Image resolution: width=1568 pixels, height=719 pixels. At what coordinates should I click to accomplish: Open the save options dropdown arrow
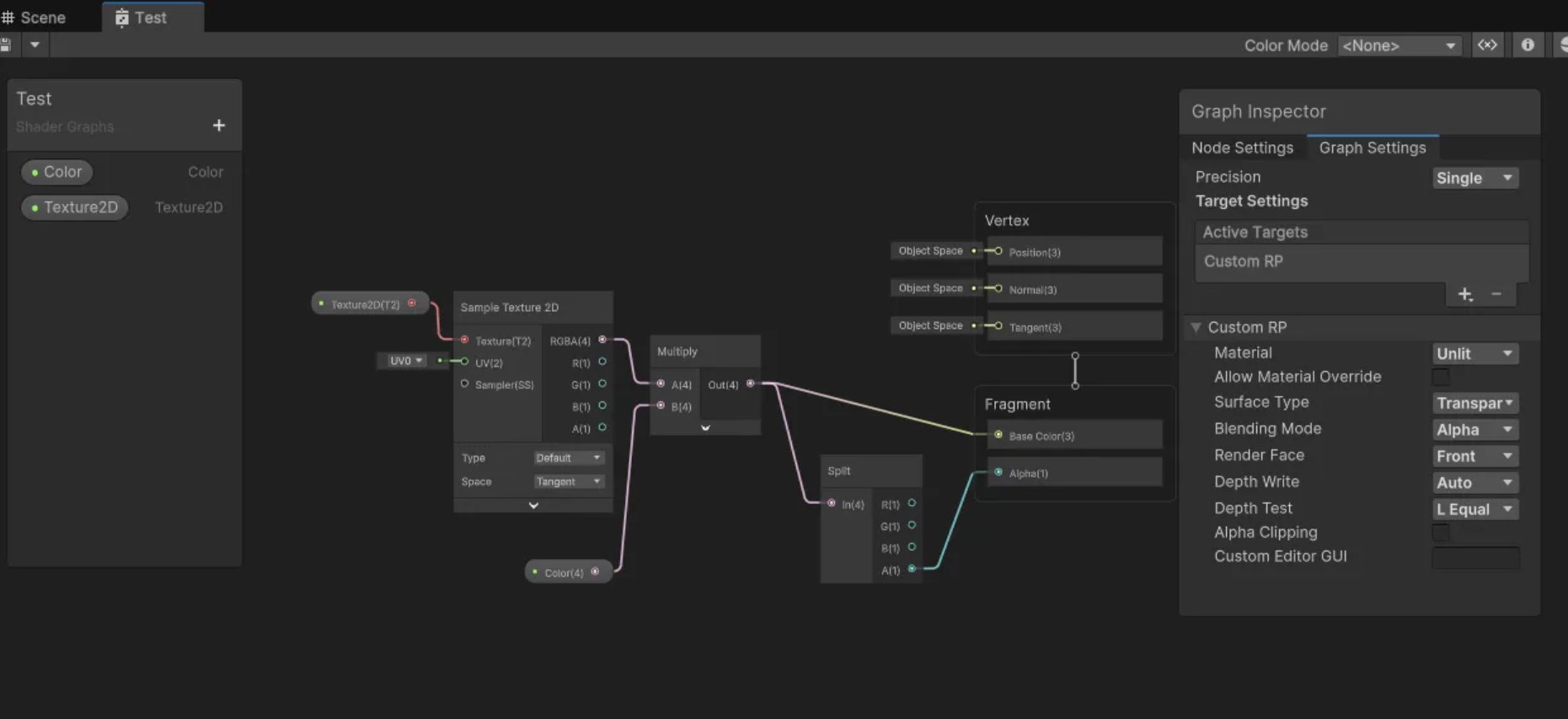[x=35, y=45]
